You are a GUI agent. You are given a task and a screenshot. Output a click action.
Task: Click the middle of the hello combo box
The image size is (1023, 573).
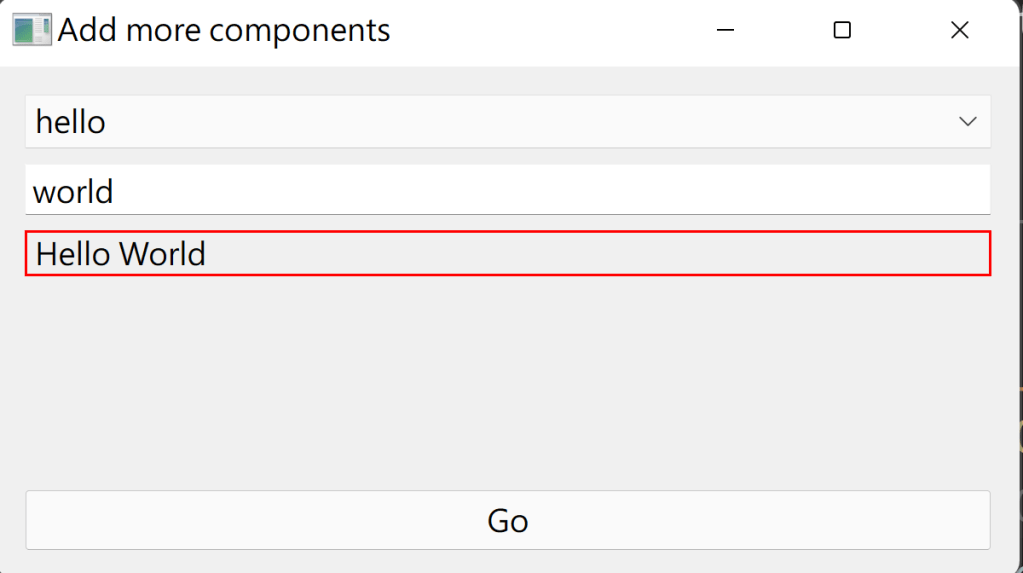click(508, 122)
